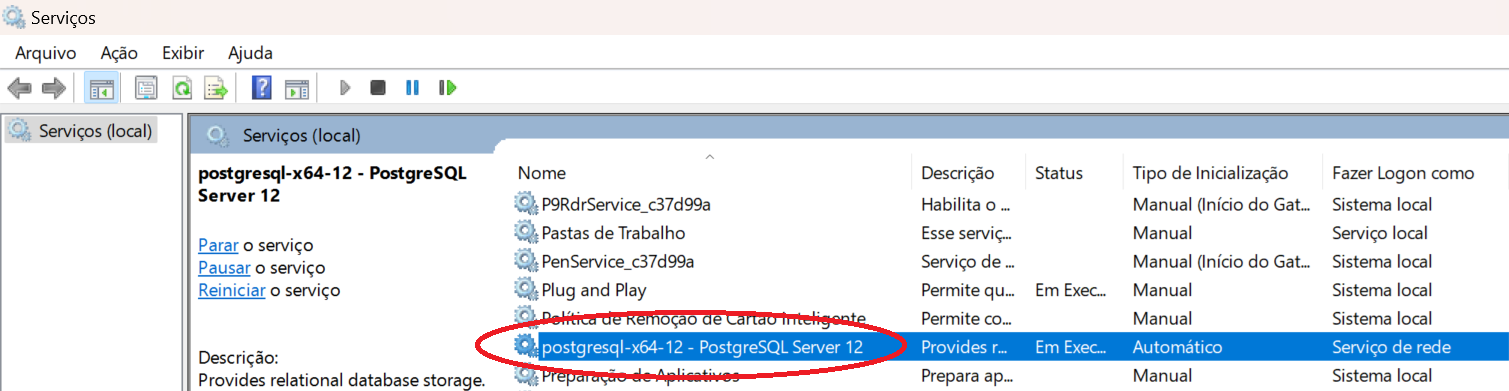Click the gear icon beside PenService_c37d99a
Screen dimensions: 1509x391
pyautogui.click(x=526, y=261)
